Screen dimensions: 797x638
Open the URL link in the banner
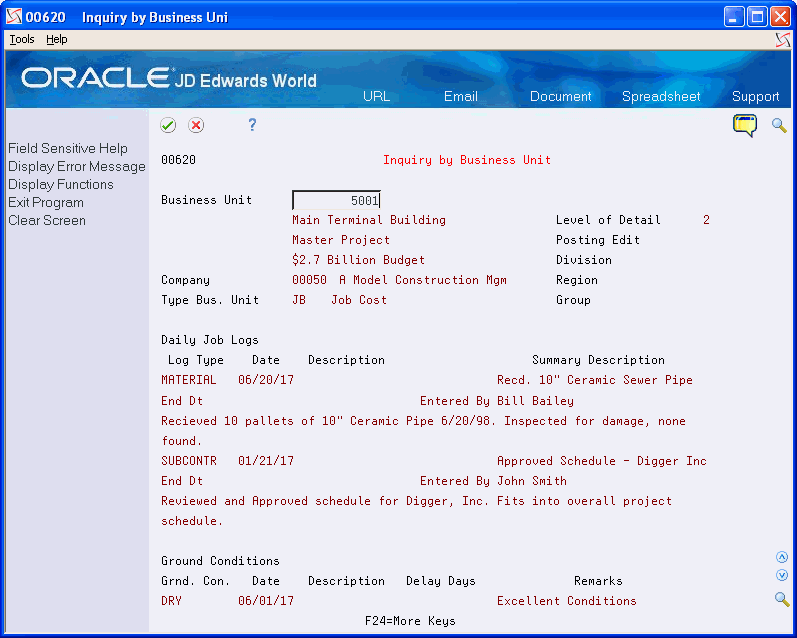(377, 96)
